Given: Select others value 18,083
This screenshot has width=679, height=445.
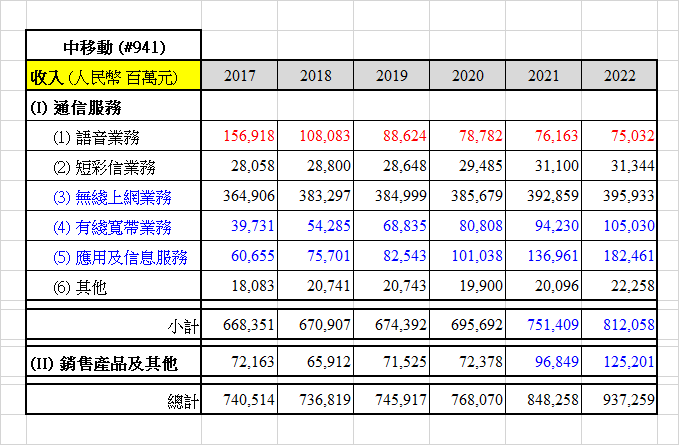Looking at the screenshot, I should point(252,286).
